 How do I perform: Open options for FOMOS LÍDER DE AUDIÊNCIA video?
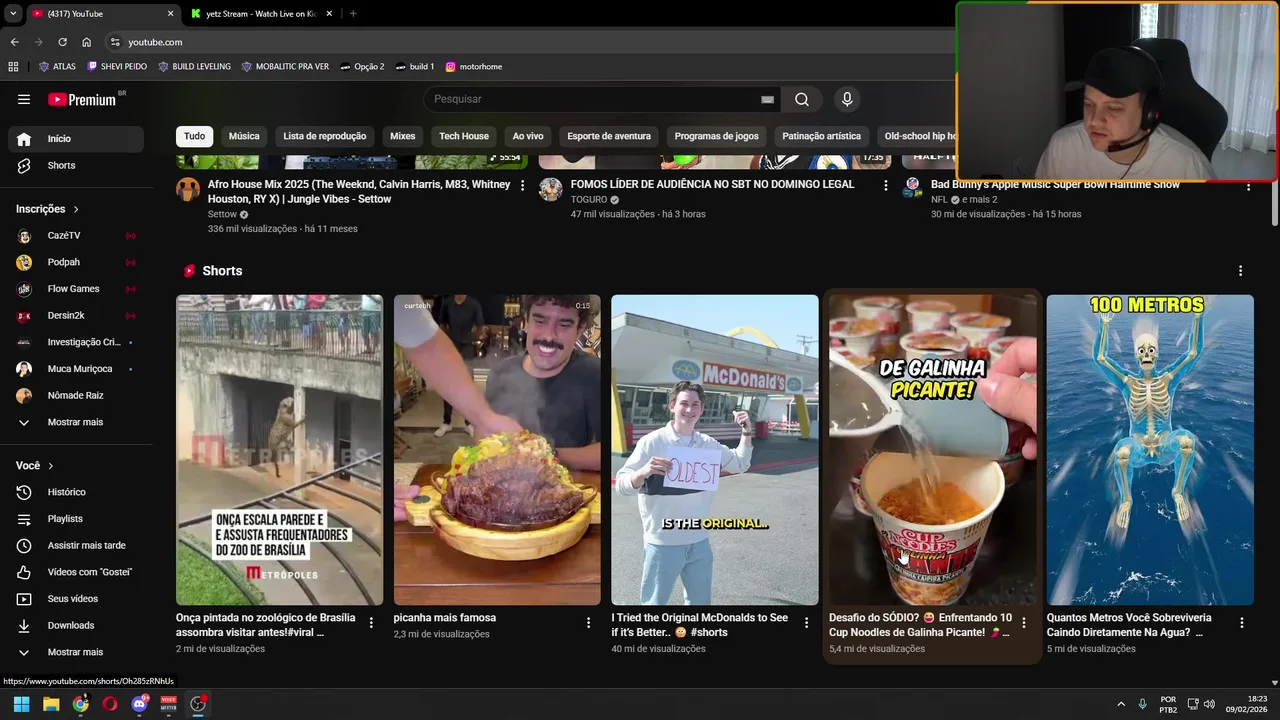click(885, 185)
